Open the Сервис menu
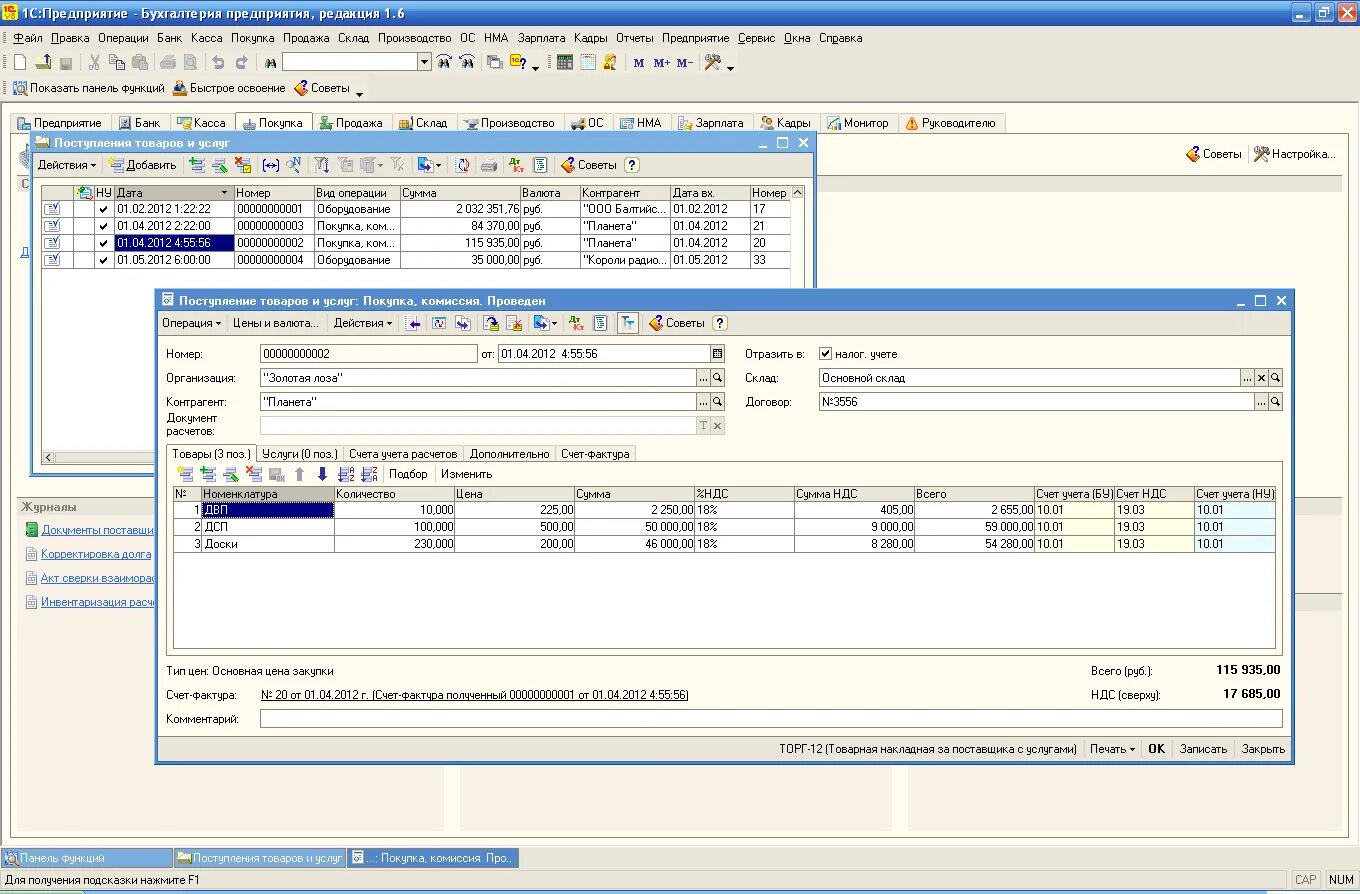 point(756,38)
